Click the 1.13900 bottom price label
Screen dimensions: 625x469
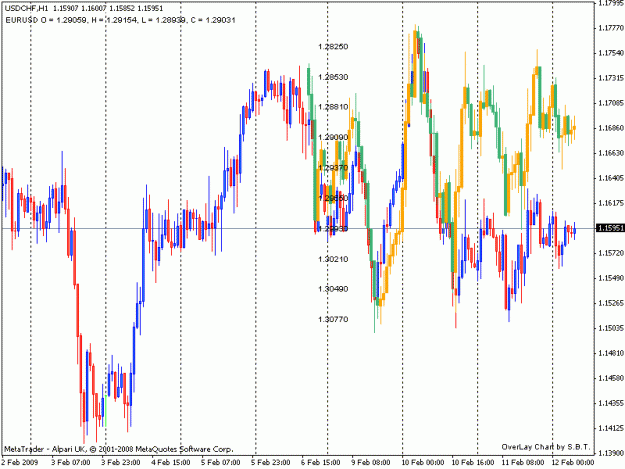(x=611, y=453)
